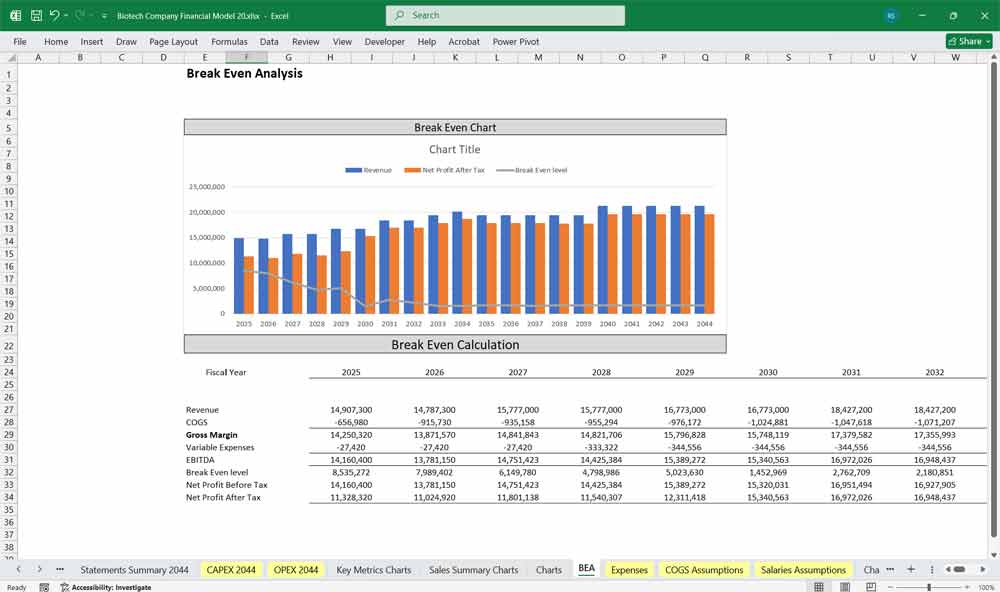Open the Power Pivot ribbon tab

pos(515,42)
